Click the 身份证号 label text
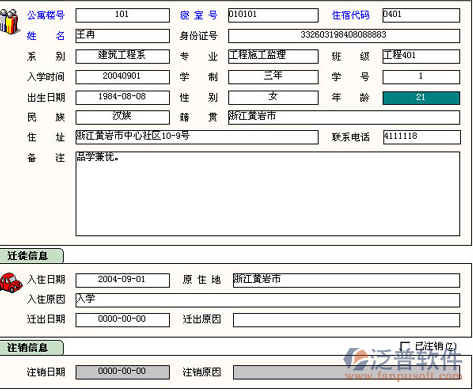473x392 pixels. tap(198, 36)
